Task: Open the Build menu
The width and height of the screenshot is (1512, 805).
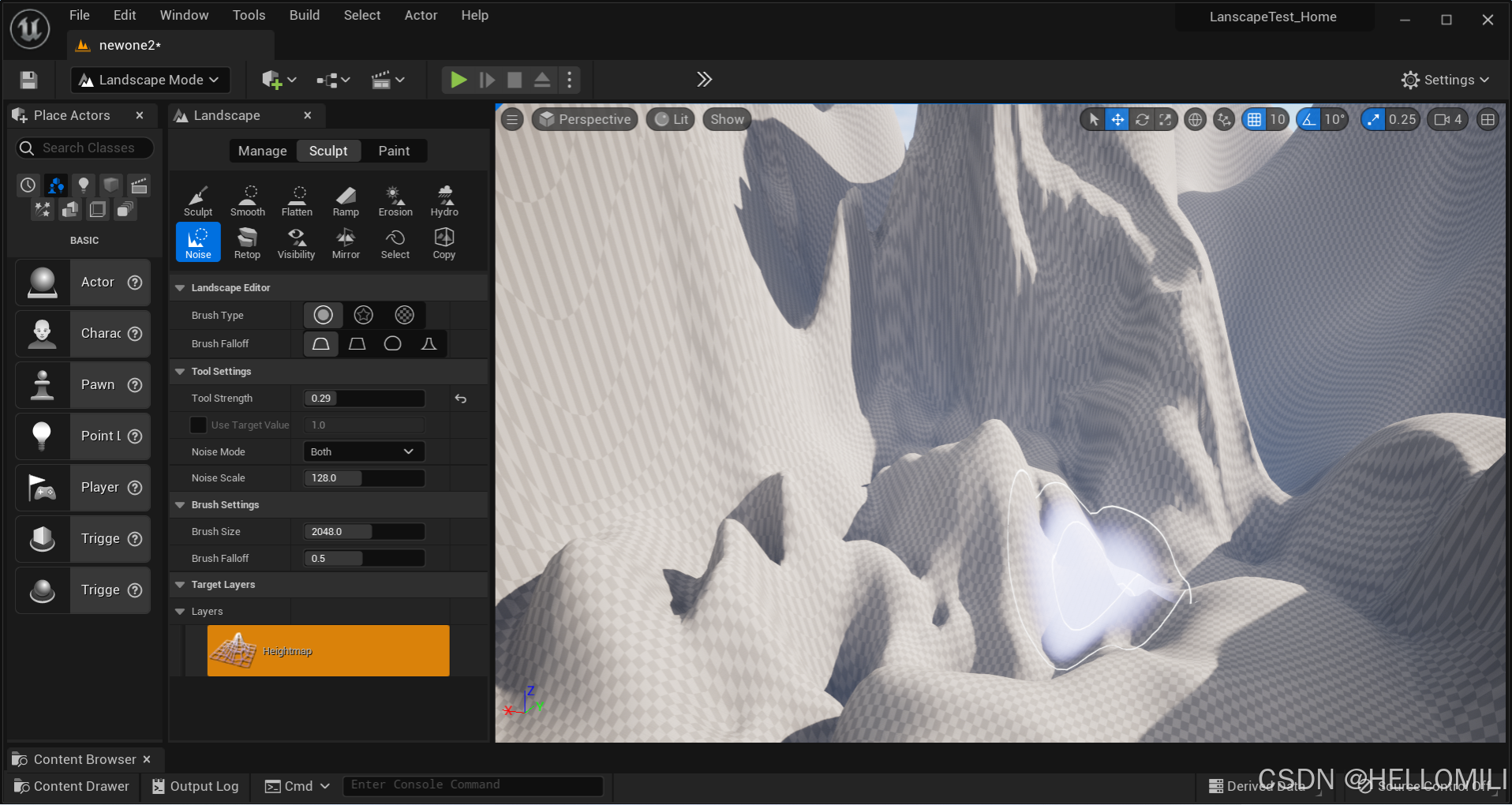Action: [305, 15]
